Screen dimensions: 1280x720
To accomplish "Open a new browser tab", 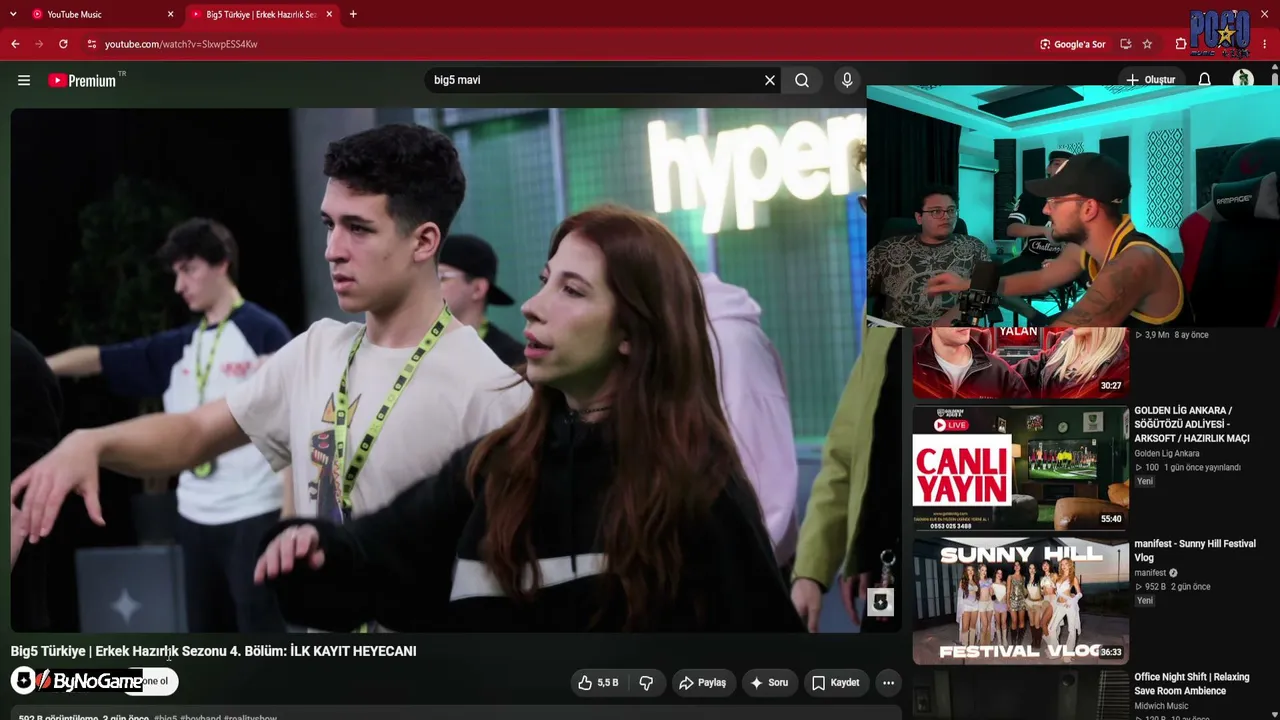I will 353,15.
